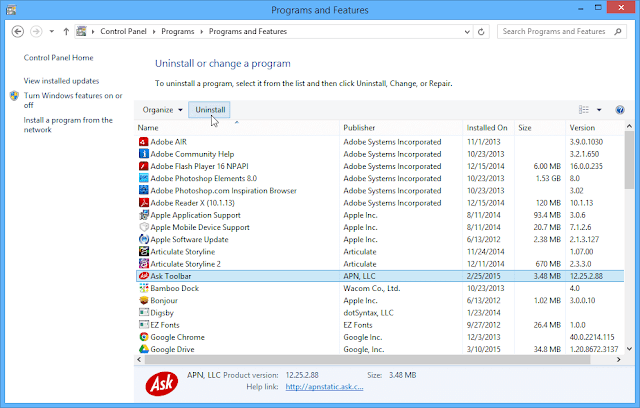The width and height of the screenshot is (640, 408).
Task: Click the 1.53 GB size value
Action: pyautogui.click(x=548, y=178)
